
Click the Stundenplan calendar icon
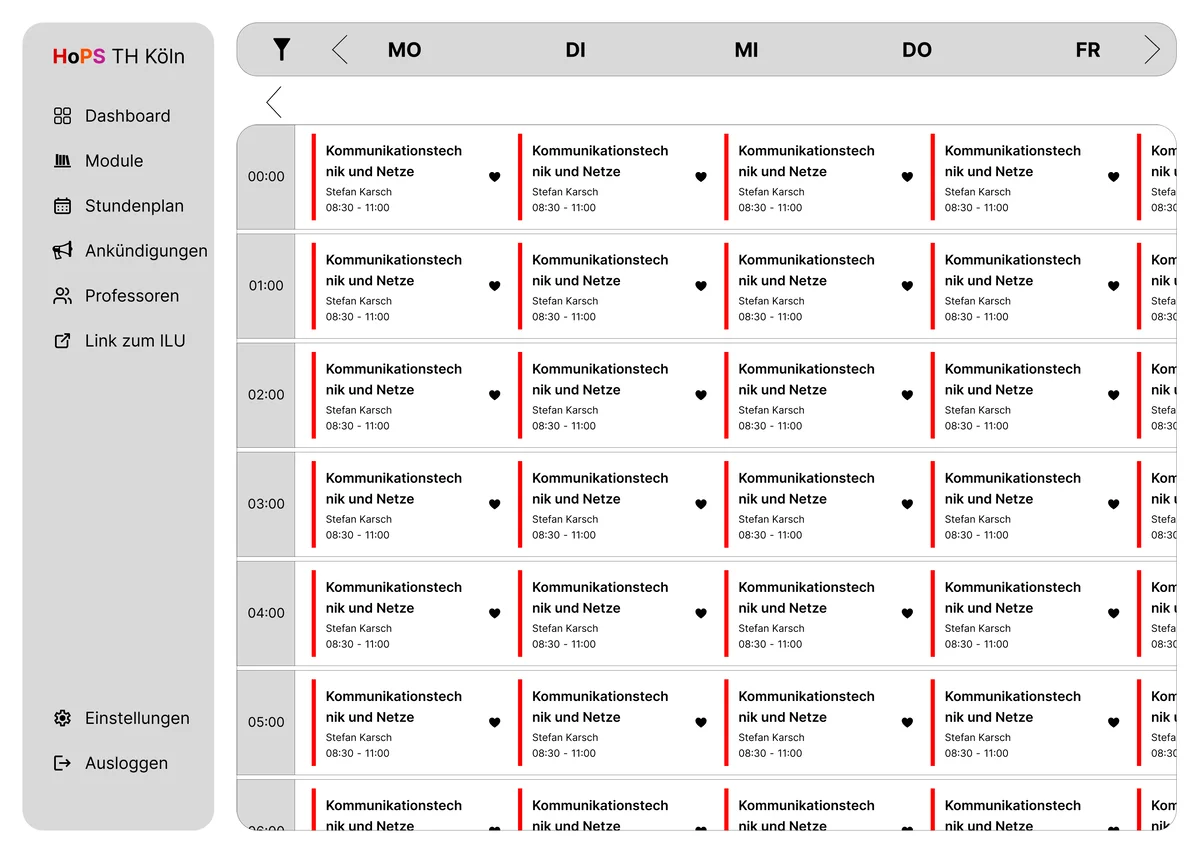(x=62, y=206)
